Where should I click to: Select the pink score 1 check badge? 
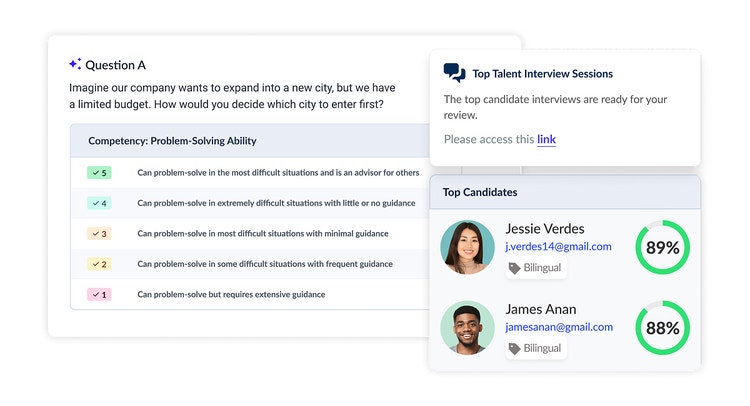click(x=99, y=295)
